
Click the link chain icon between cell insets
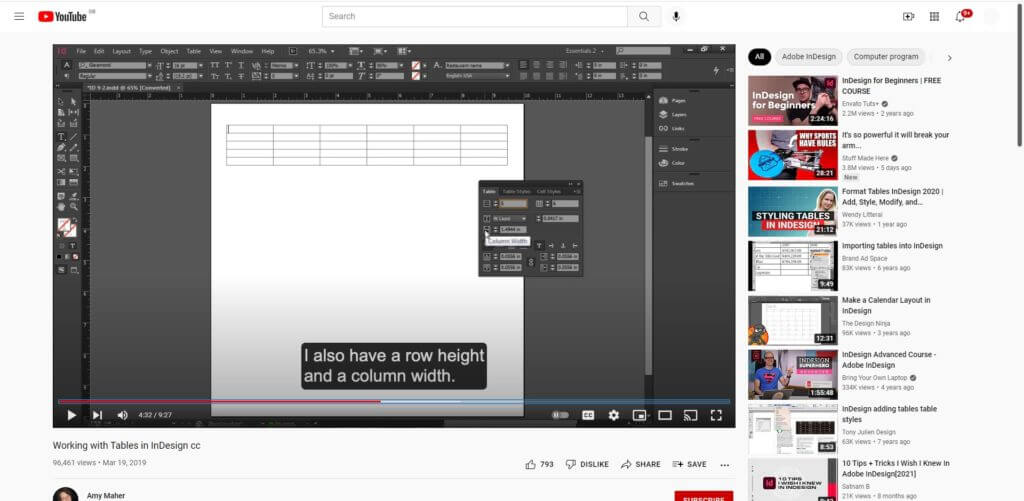tap(530, 262)
